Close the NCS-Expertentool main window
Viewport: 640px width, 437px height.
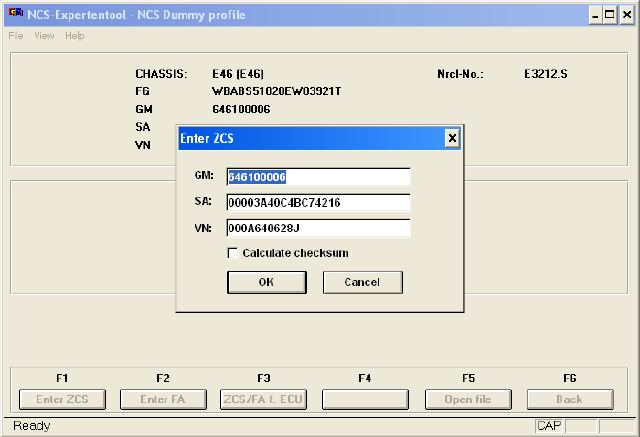627,16
